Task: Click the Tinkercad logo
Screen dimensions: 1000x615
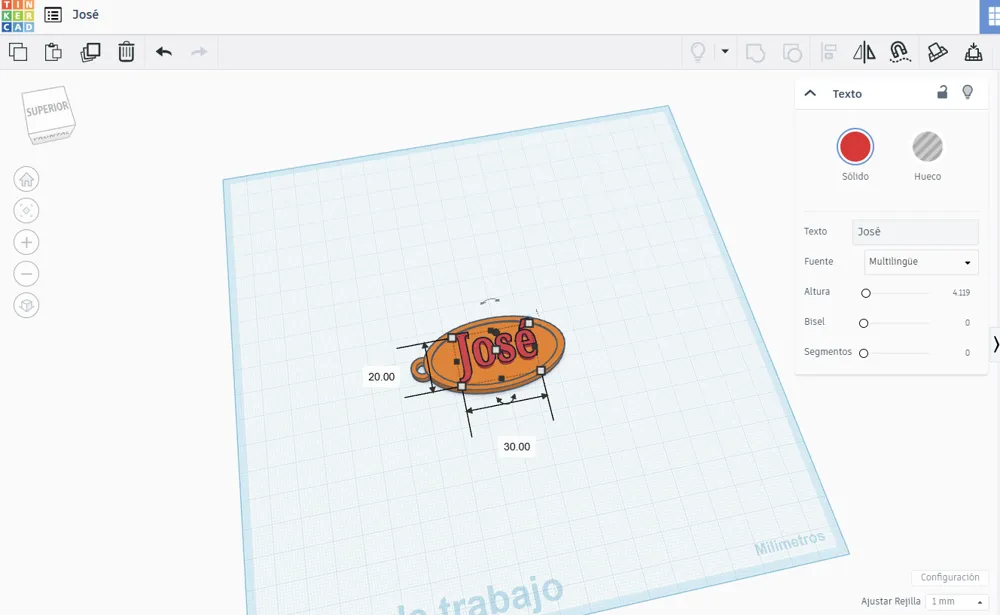Action: (17, 16)
